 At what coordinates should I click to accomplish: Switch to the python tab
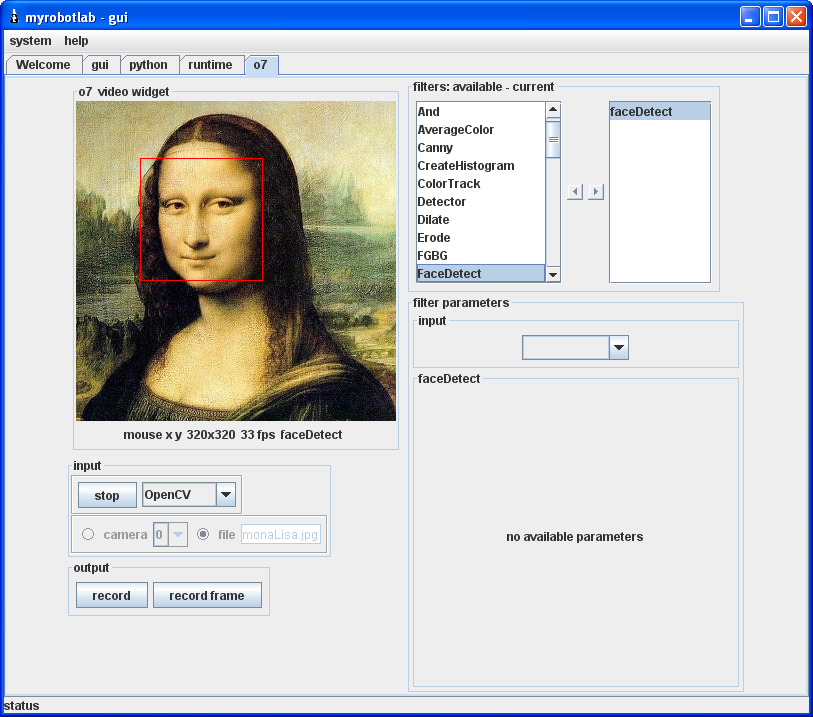(148, 65)
